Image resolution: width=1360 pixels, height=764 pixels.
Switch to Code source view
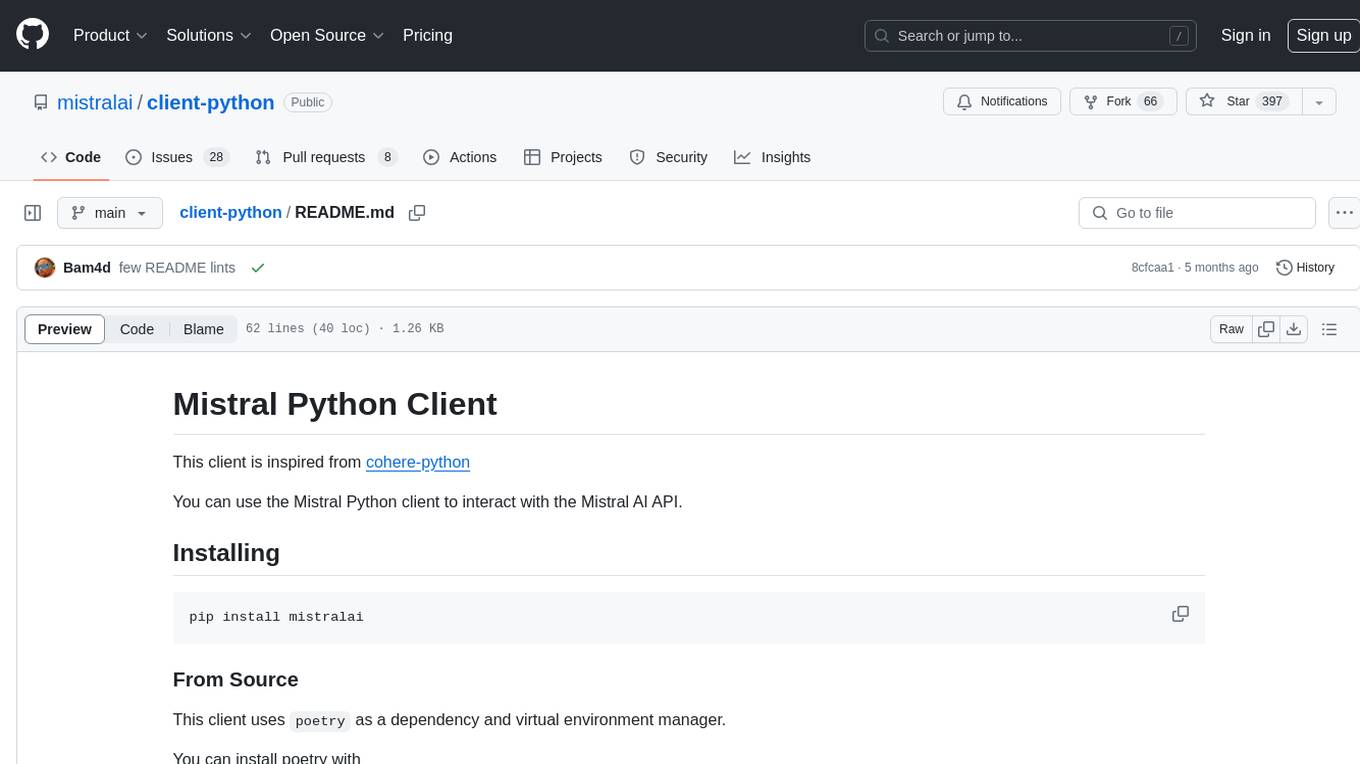pyautogui.click(x=137, y=329)
